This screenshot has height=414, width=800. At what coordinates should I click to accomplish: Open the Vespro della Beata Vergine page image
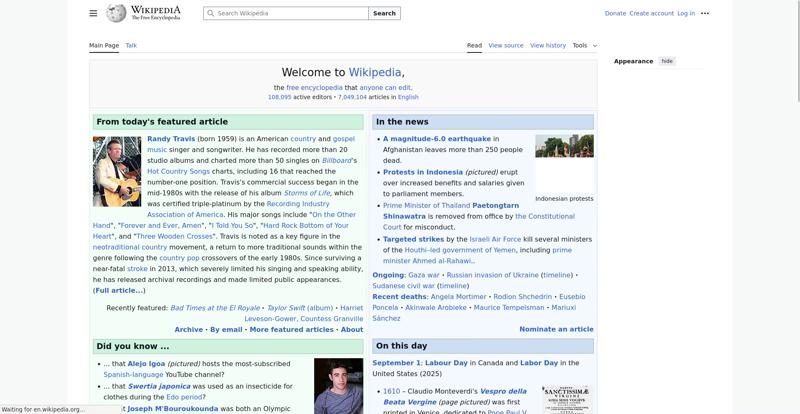(566, 400)
